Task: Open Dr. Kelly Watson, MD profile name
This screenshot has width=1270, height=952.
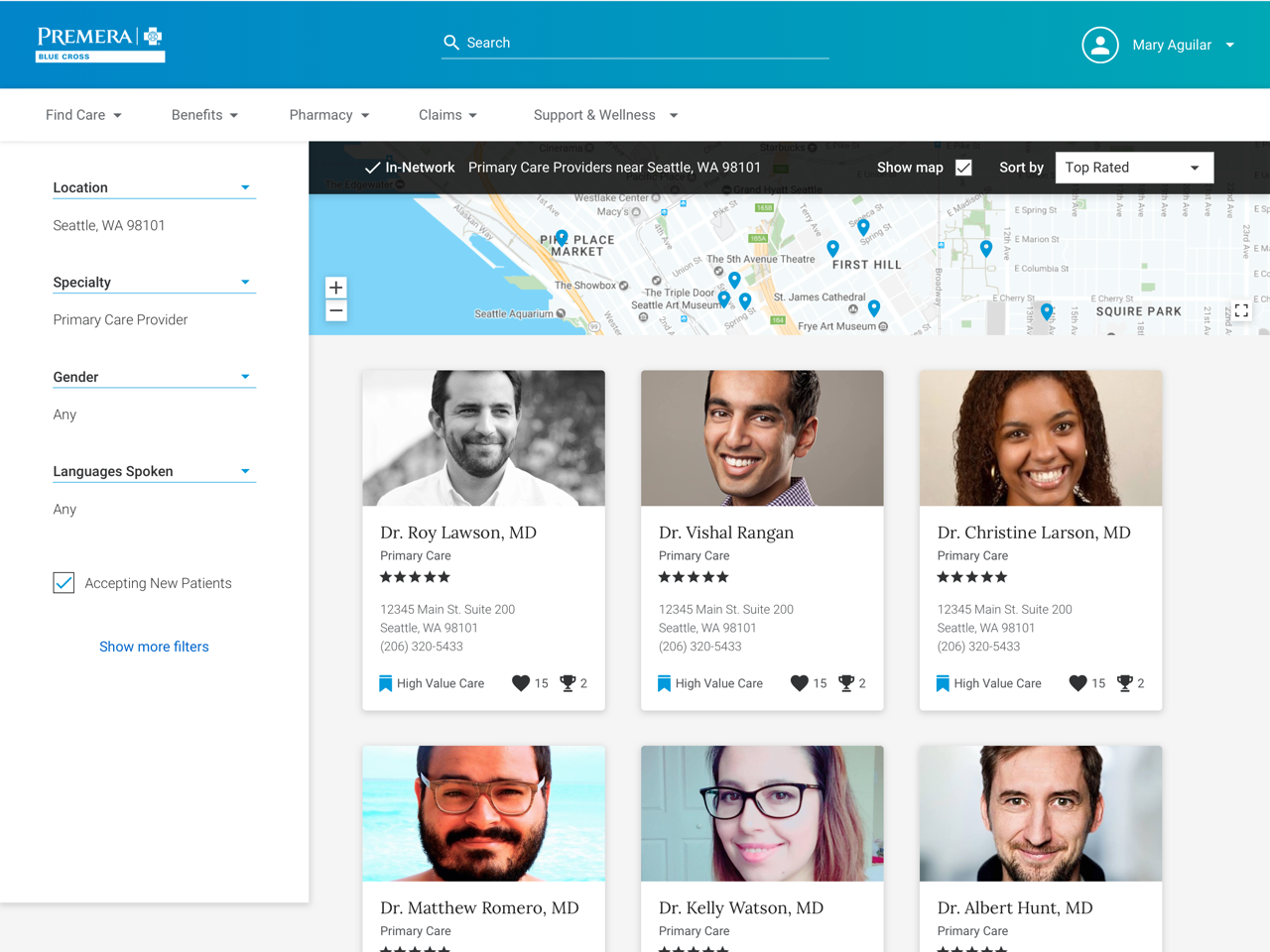Action: point(741,907)
